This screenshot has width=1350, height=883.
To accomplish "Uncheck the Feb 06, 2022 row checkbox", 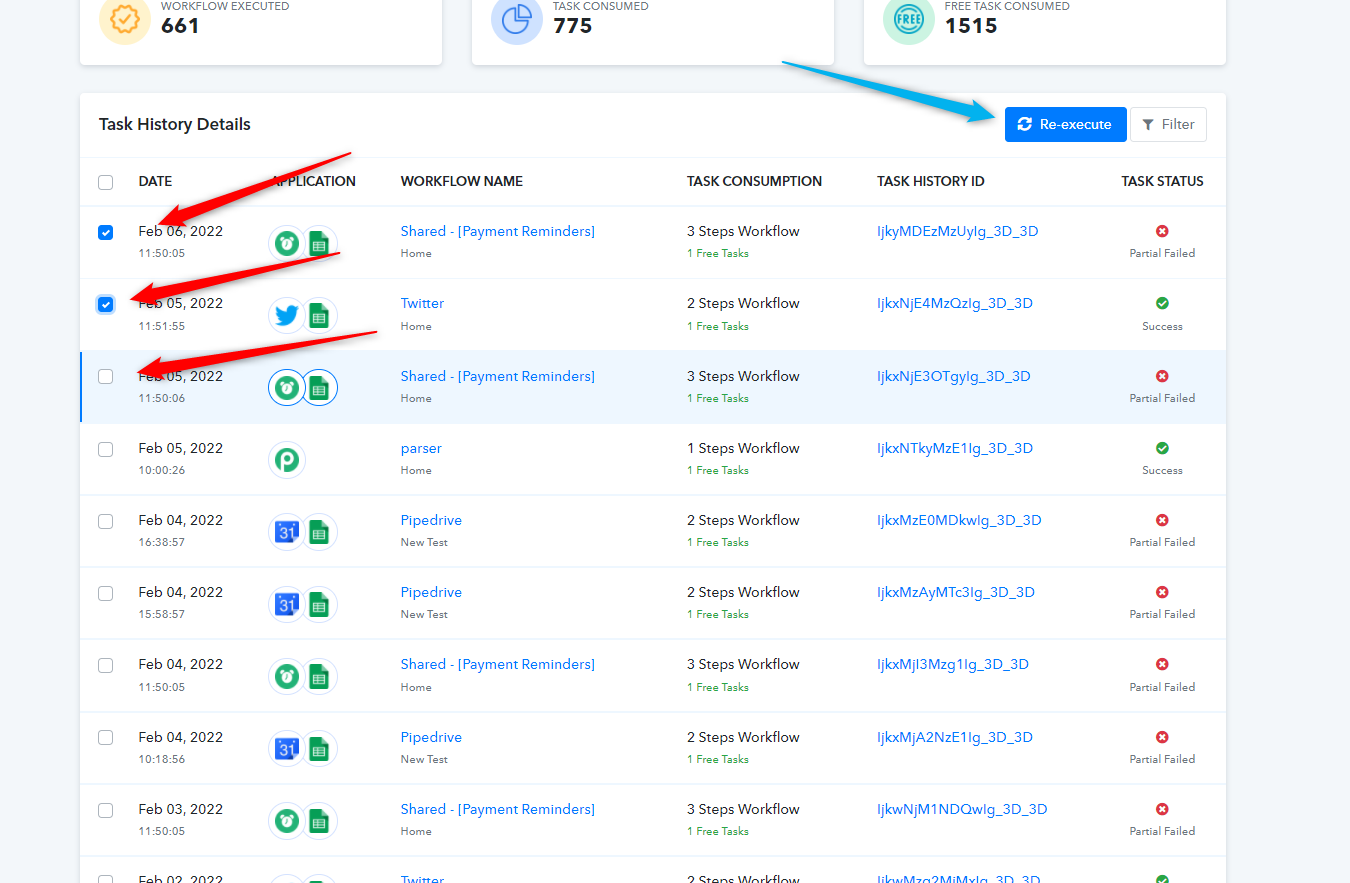I will [106, 232].
